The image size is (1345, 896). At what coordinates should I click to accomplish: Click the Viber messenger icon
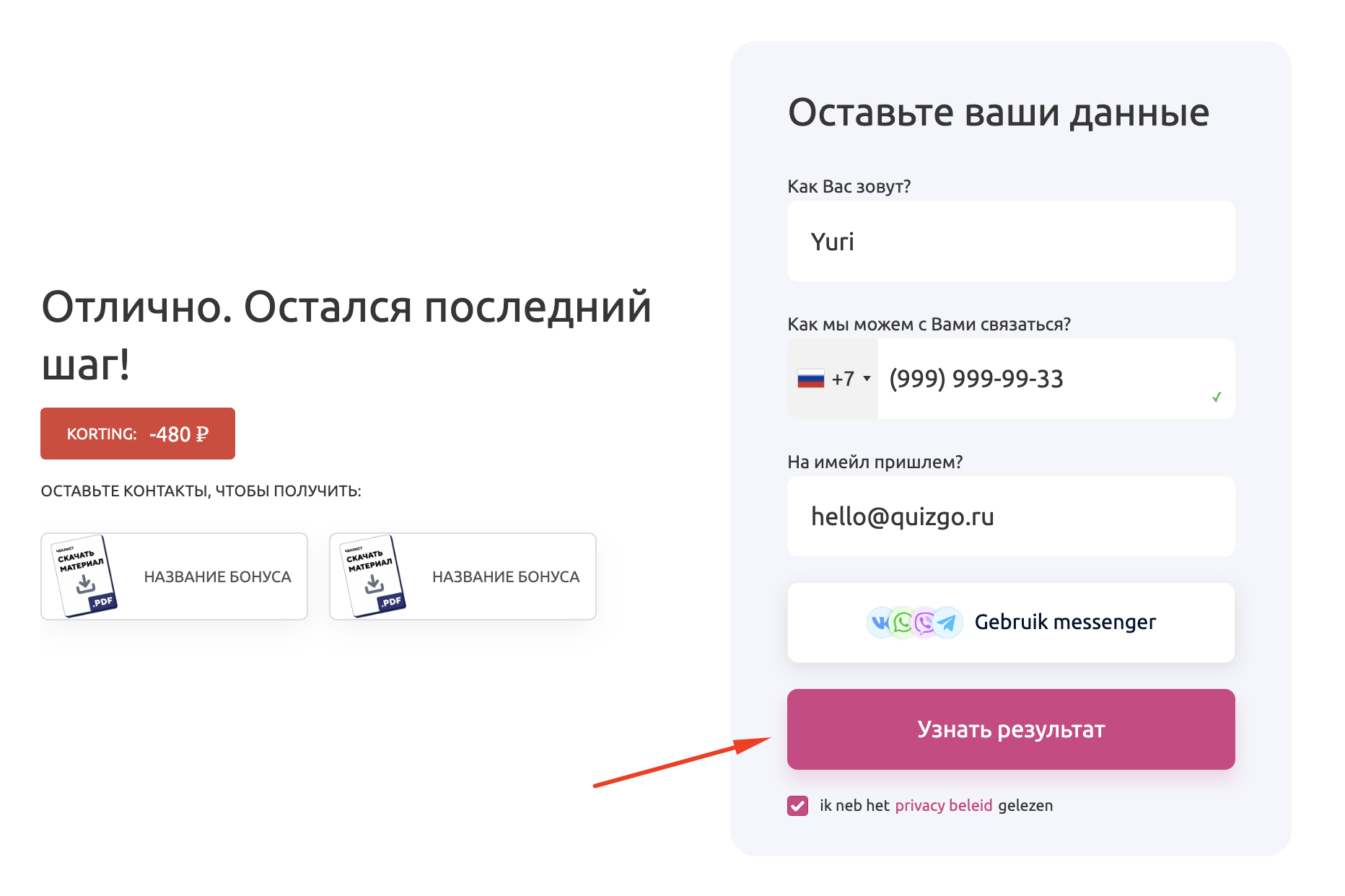[x=924, y=622]
